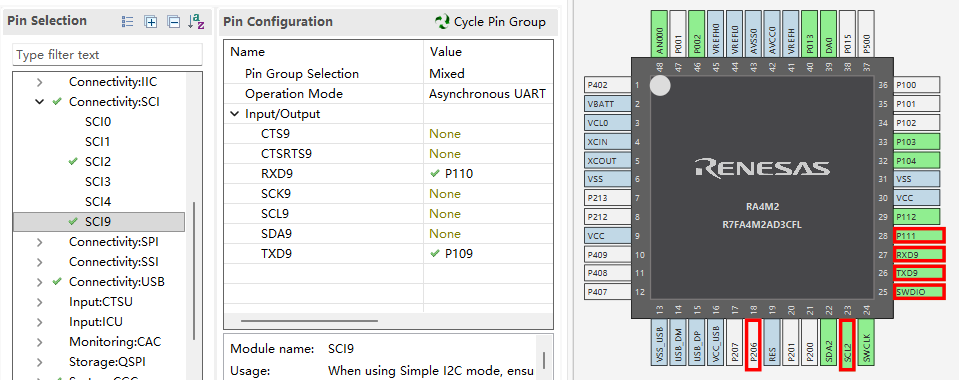
Task: Collapse the Input/Output property group
Action: (x=235, y=114)
